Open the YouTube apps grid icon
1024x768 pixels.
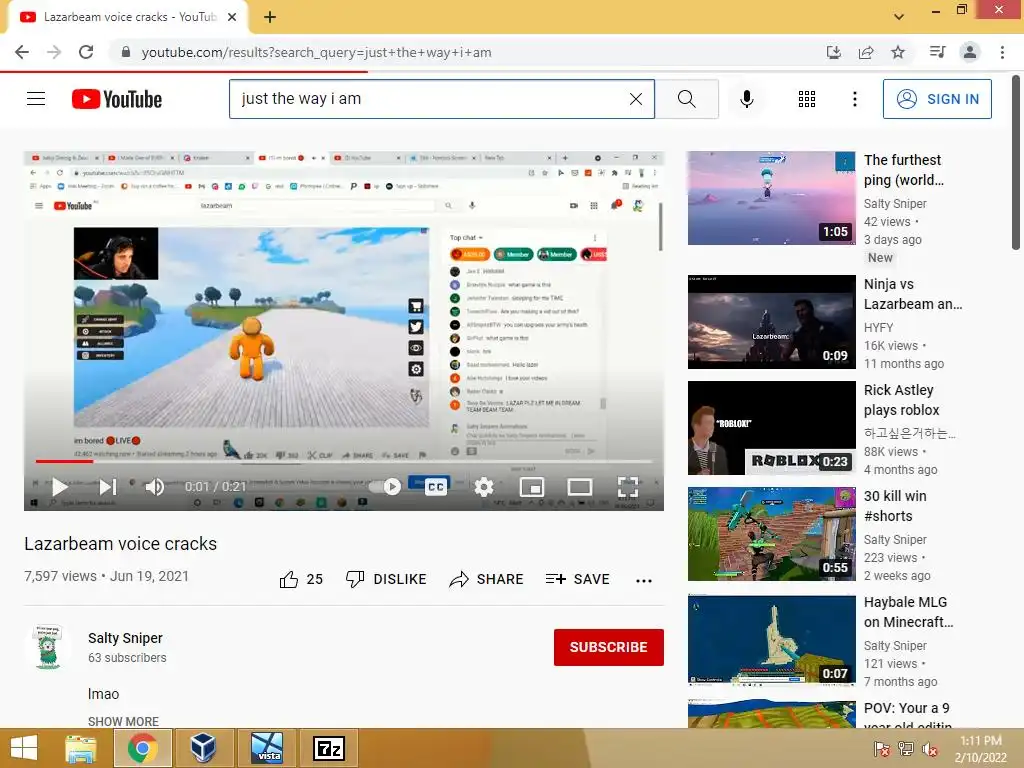tap(807, 99)
